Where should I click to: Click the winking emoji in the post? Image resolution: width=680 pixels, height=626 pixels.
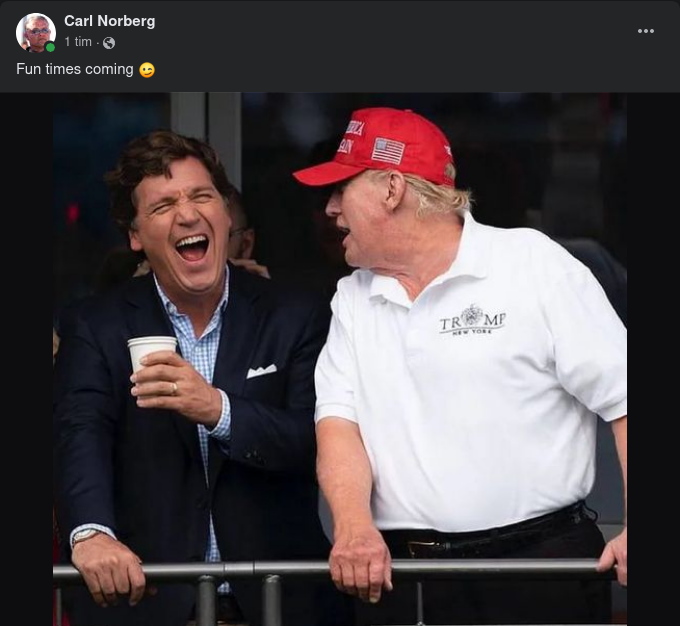coord(147,70)
